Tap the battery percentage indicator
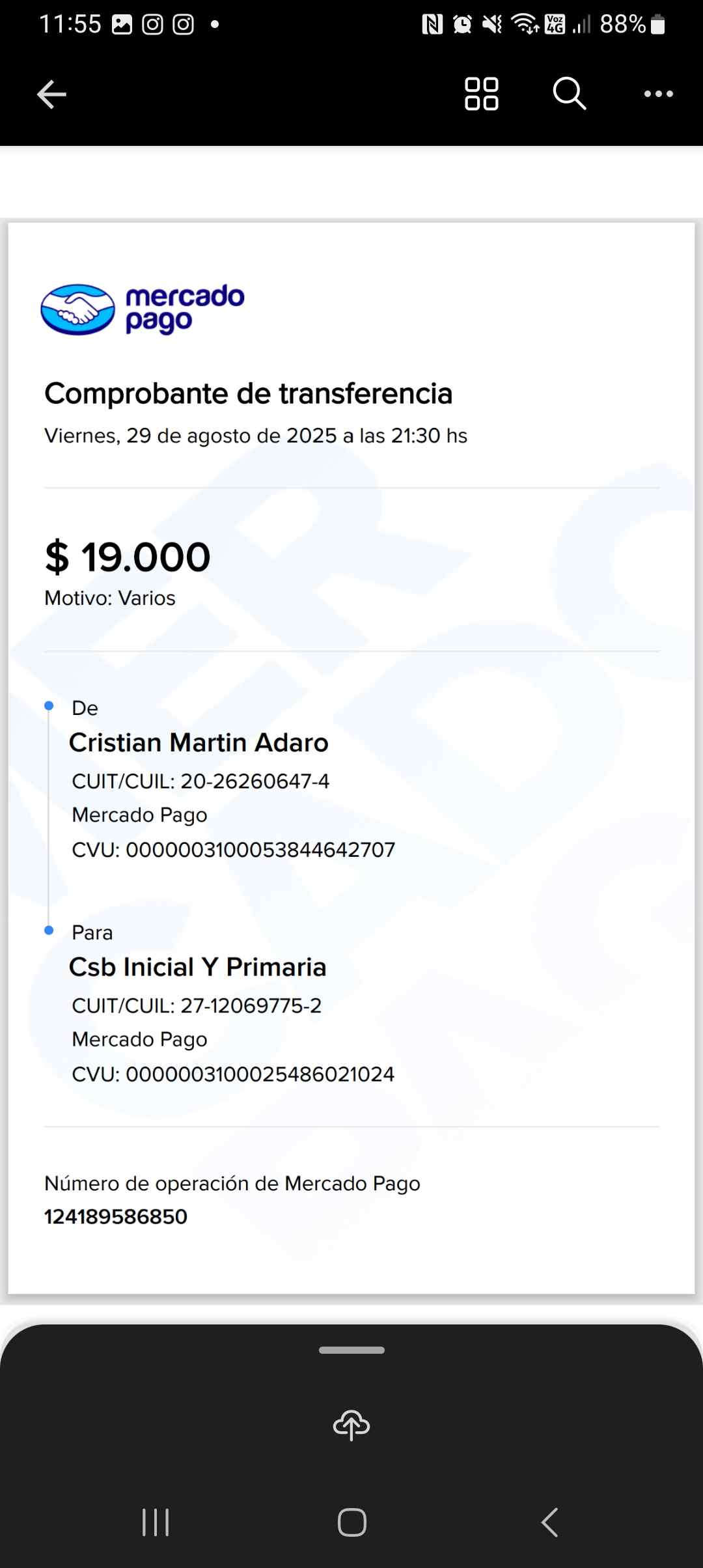Viewport: 703px width, 1568px height. [622, 25]
